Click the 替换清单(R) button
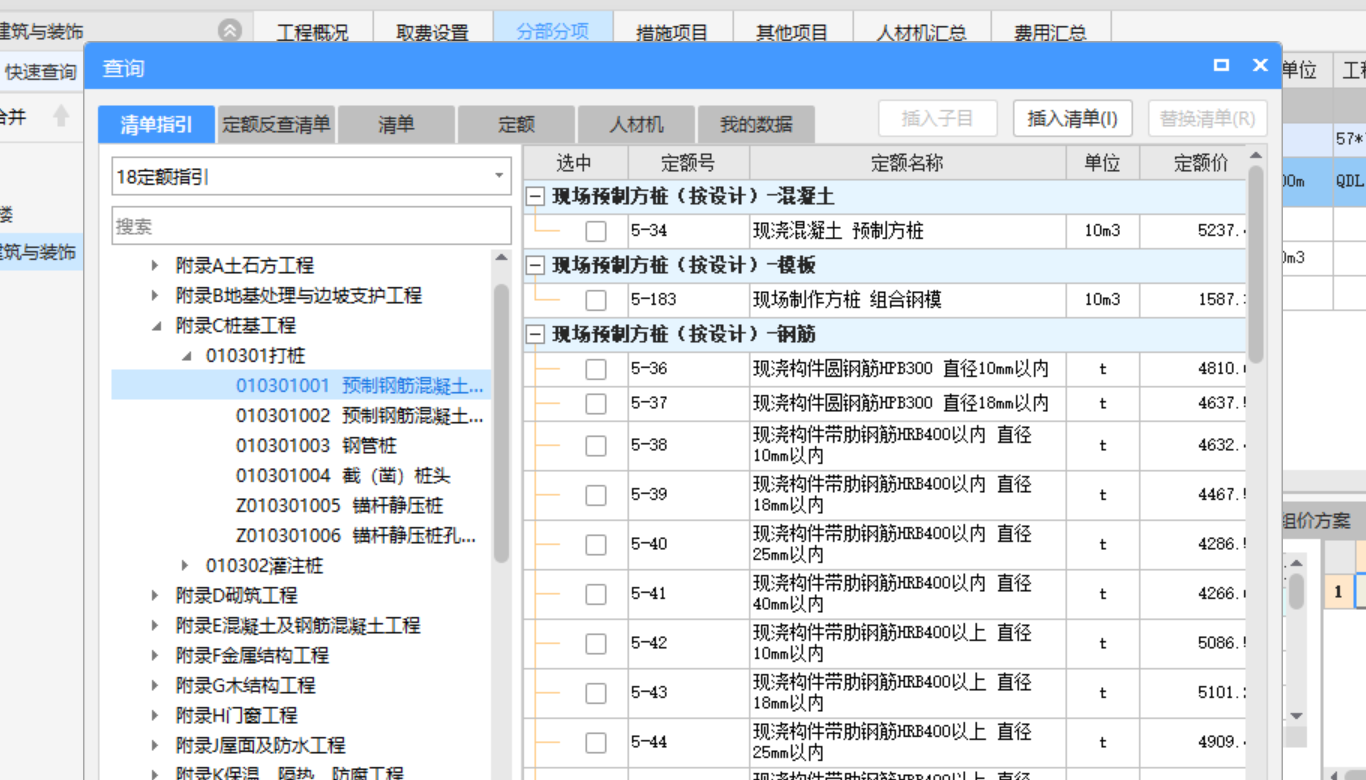Viewport: 1366px width, 780px height. [1208, 119]
